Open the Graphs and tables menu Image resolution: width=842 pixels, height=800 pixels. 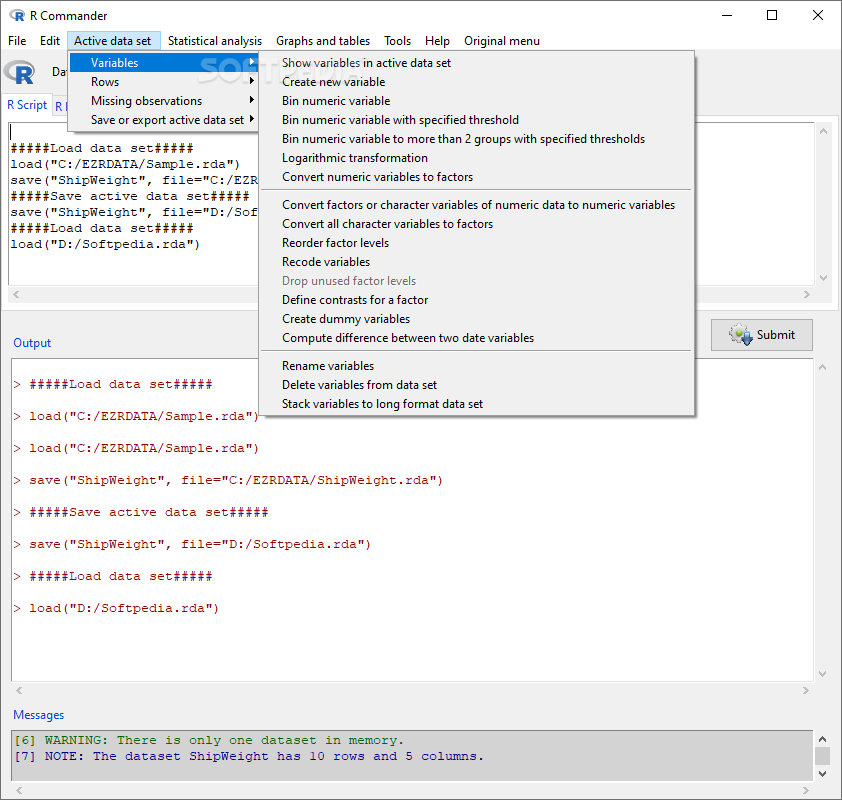[323, 41]
